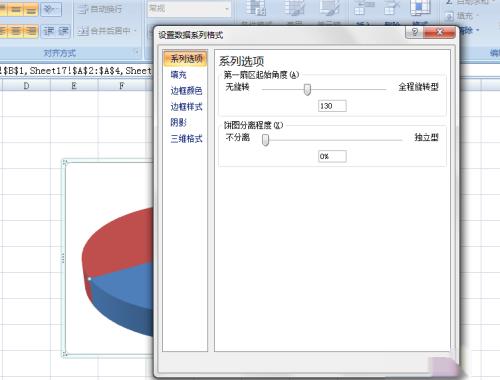The width and height of the screenshot is (500, 380).
Task: Click the cell styles icon
Action: (329, 8)
